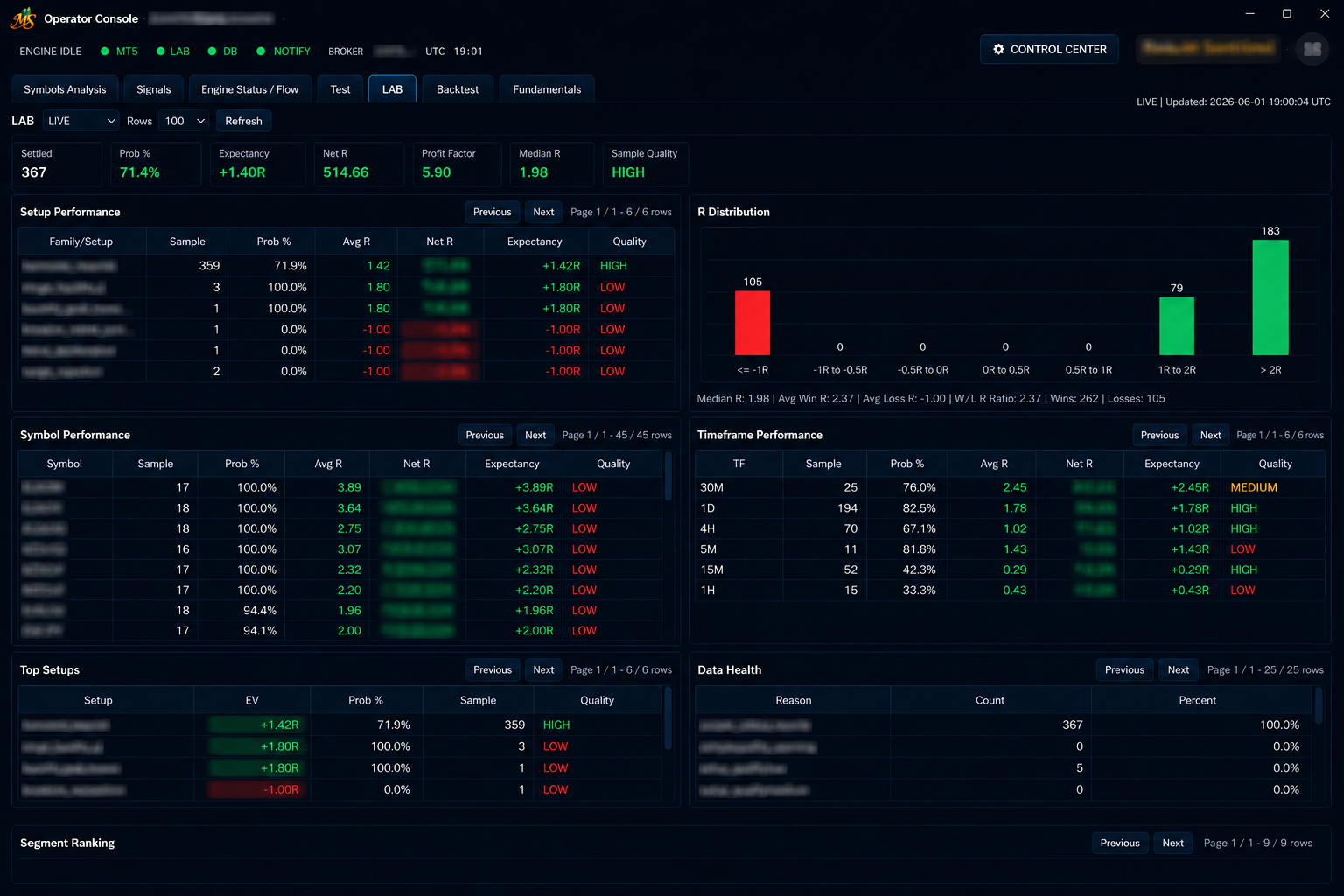
Task: Click the red <= -1R distribution bar
Action: coord(752,323)
